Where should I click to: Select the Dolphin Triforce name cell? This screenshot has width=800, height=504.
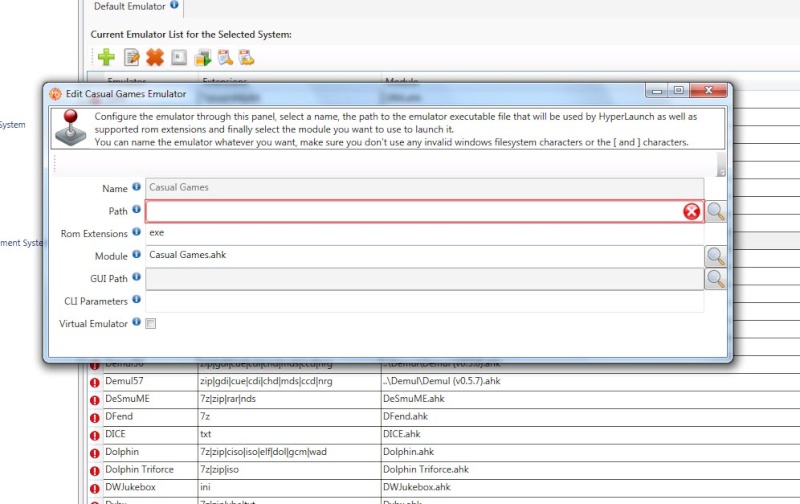151,470
